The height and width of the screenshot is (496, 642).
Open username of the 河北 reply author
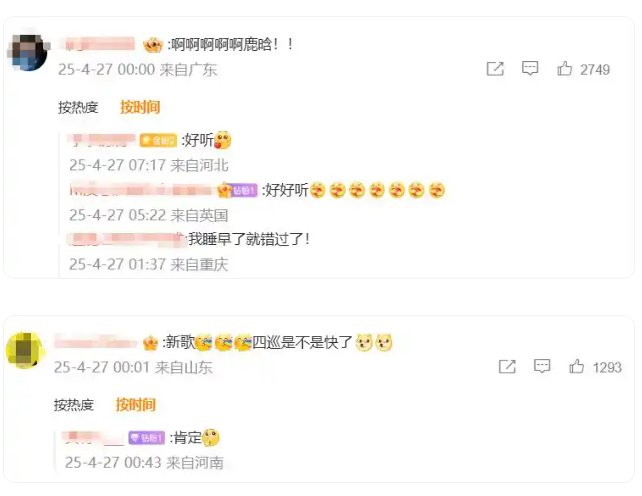click(101, 140)
